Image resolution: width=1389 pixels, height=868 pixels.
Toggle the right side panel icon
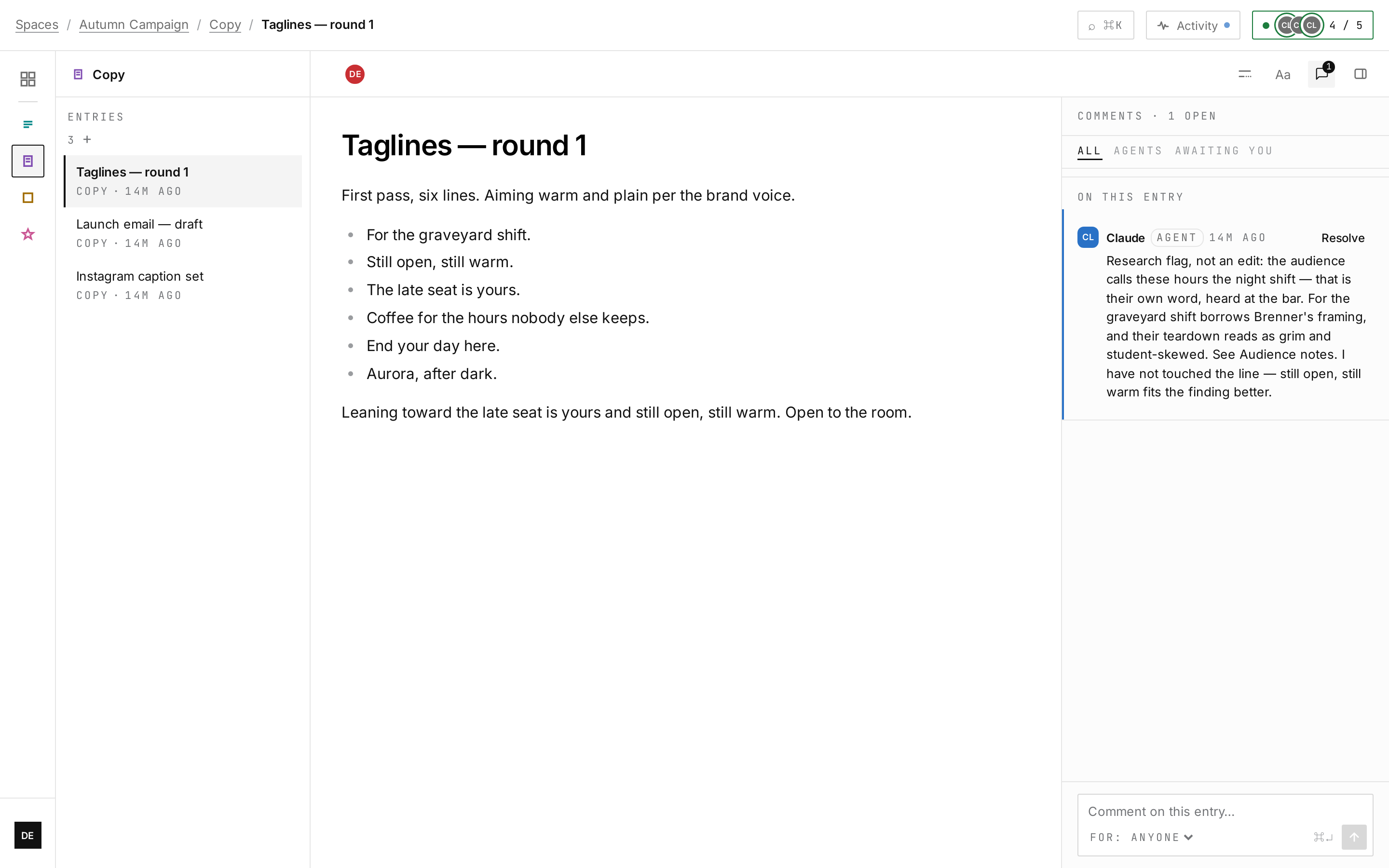[x=1360, y=74]
